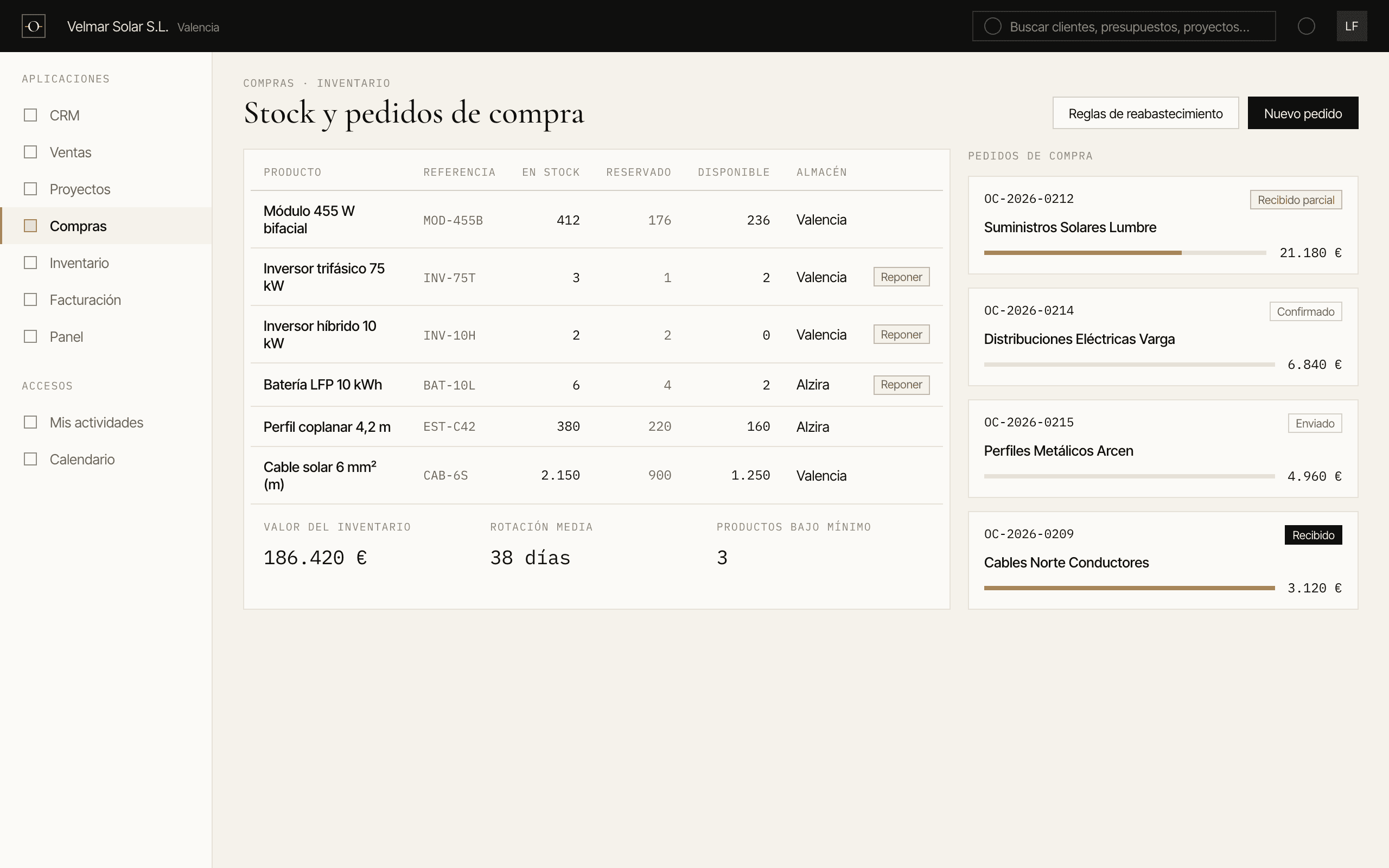Open the CRM application
Image resolution: width=1389 pixels, height=868 pixels.
106,116
